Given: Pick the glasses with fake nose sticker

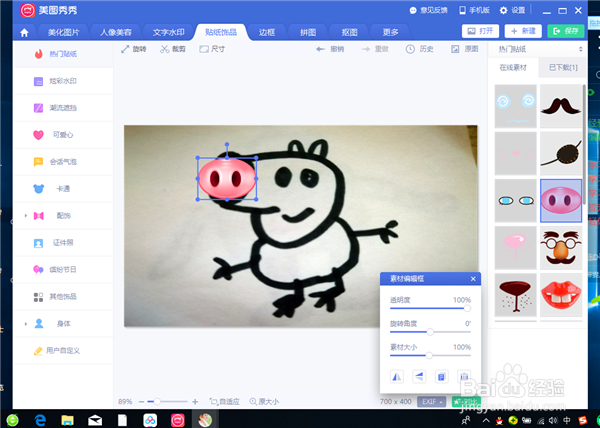Looking at the screenshot, I should pos(561,247).
